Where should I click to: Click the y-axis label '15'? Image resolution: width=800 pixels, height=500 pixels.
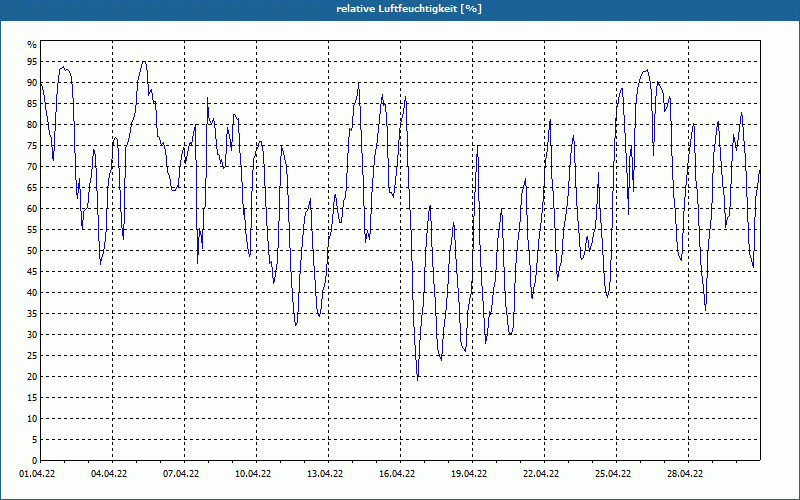[32, 398]
